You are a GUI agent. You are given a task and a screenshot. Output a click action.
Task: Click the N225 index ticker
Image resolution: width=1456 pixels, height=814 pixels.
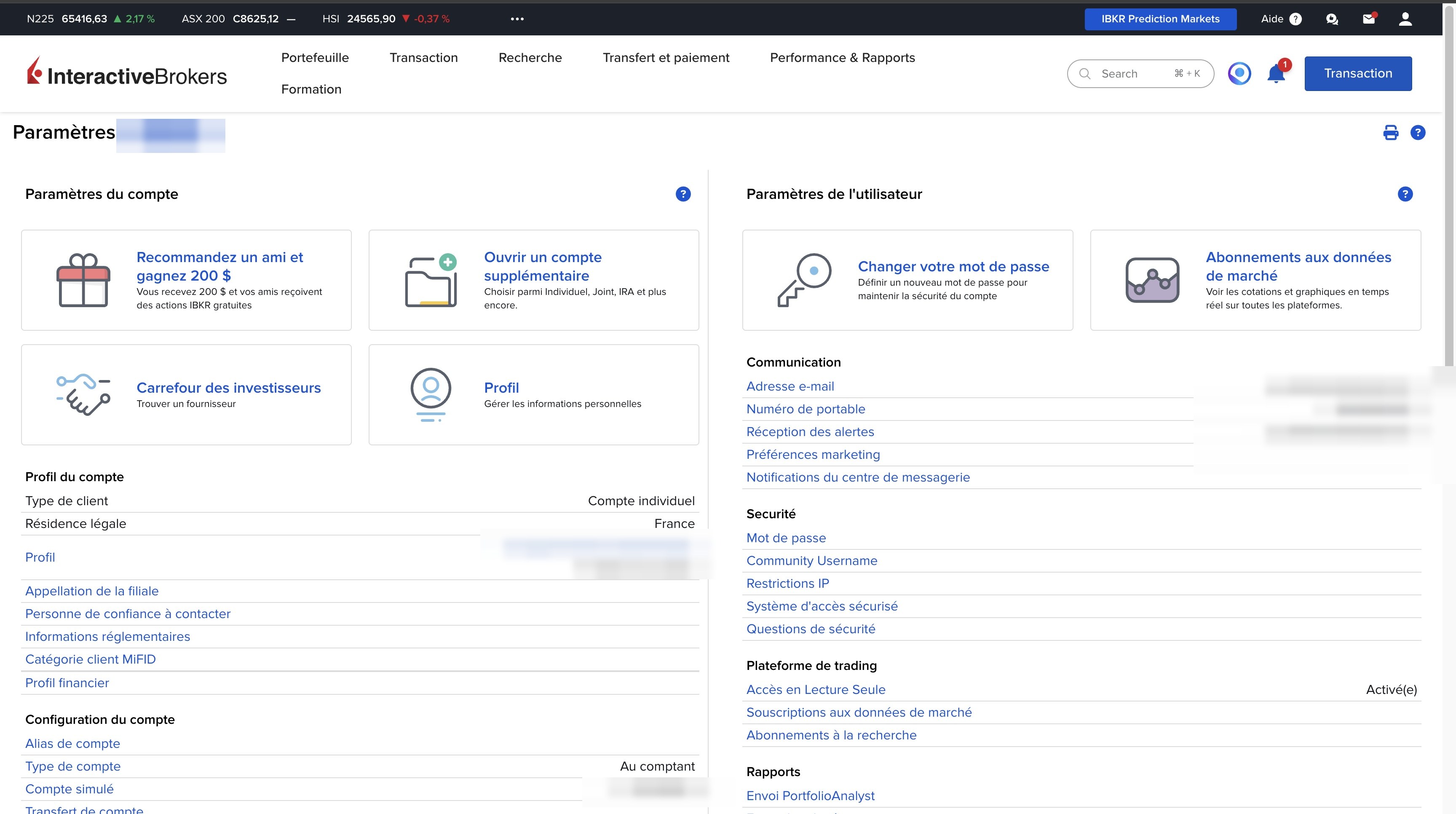point(91,19)
